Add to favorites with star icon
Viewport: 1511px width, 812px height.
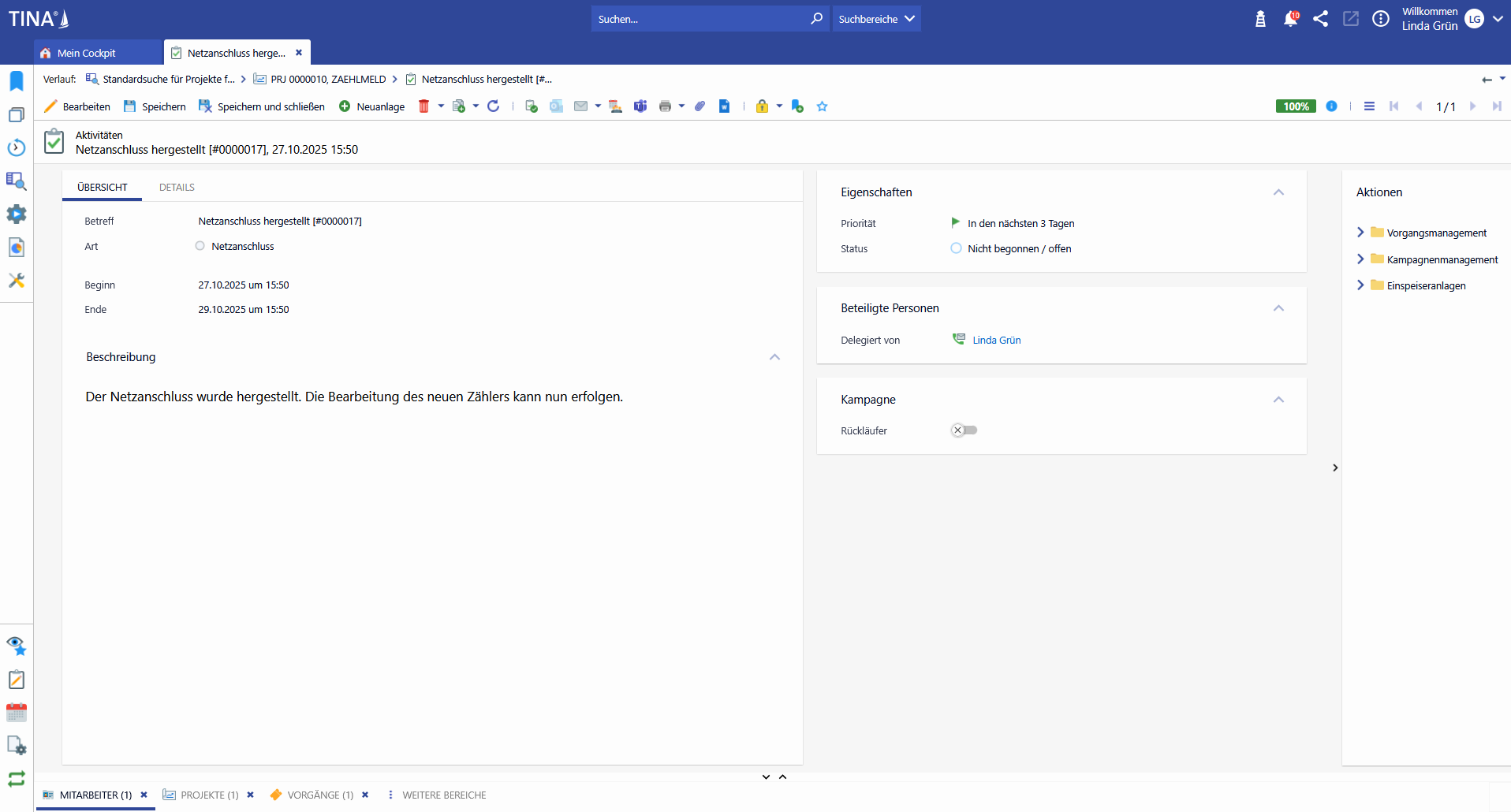coord(822,106)
